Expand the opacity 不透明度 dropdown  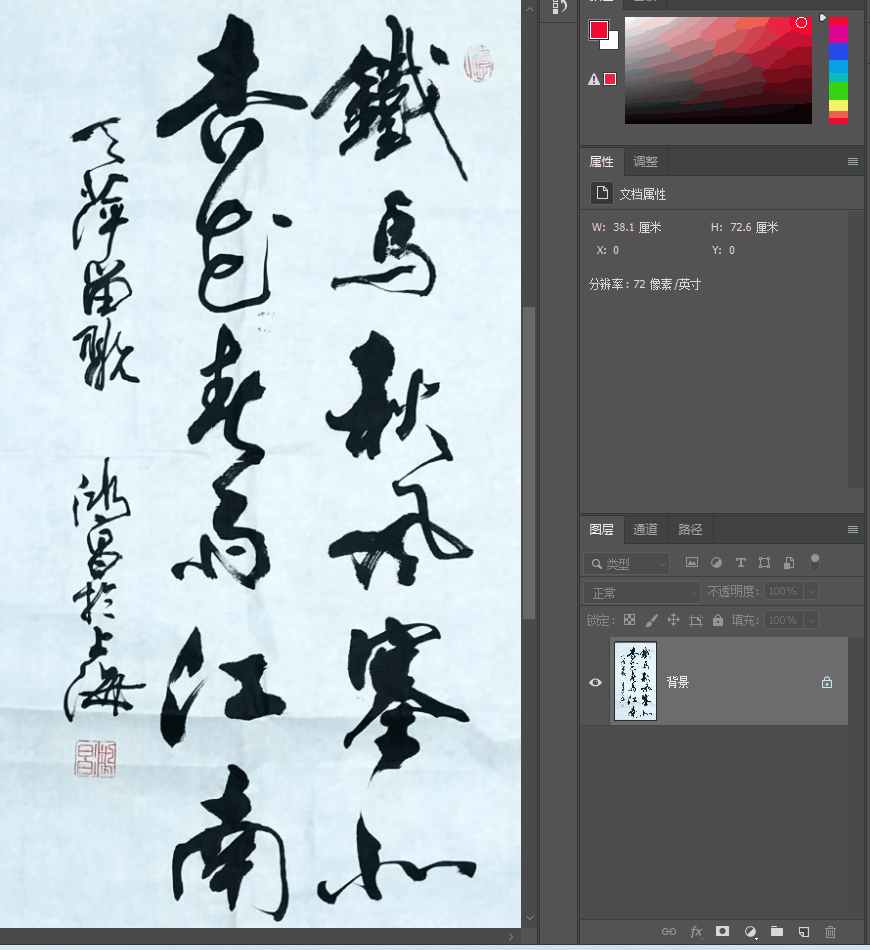[x=811, y=591]
